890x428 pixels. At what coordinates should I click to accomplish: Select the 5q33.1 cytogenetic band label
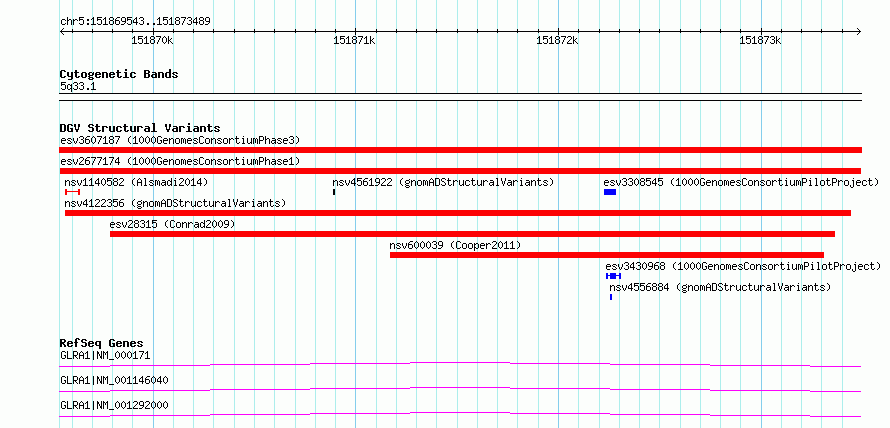coord(78,86)
